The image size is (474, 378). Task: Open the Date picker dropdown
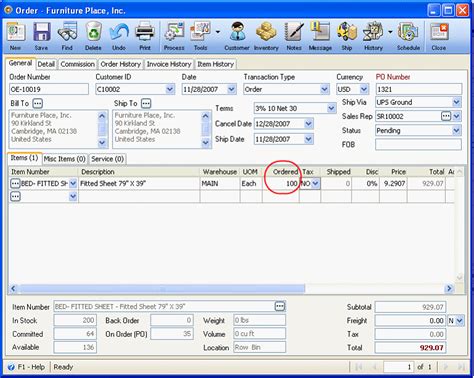point(231,89)
